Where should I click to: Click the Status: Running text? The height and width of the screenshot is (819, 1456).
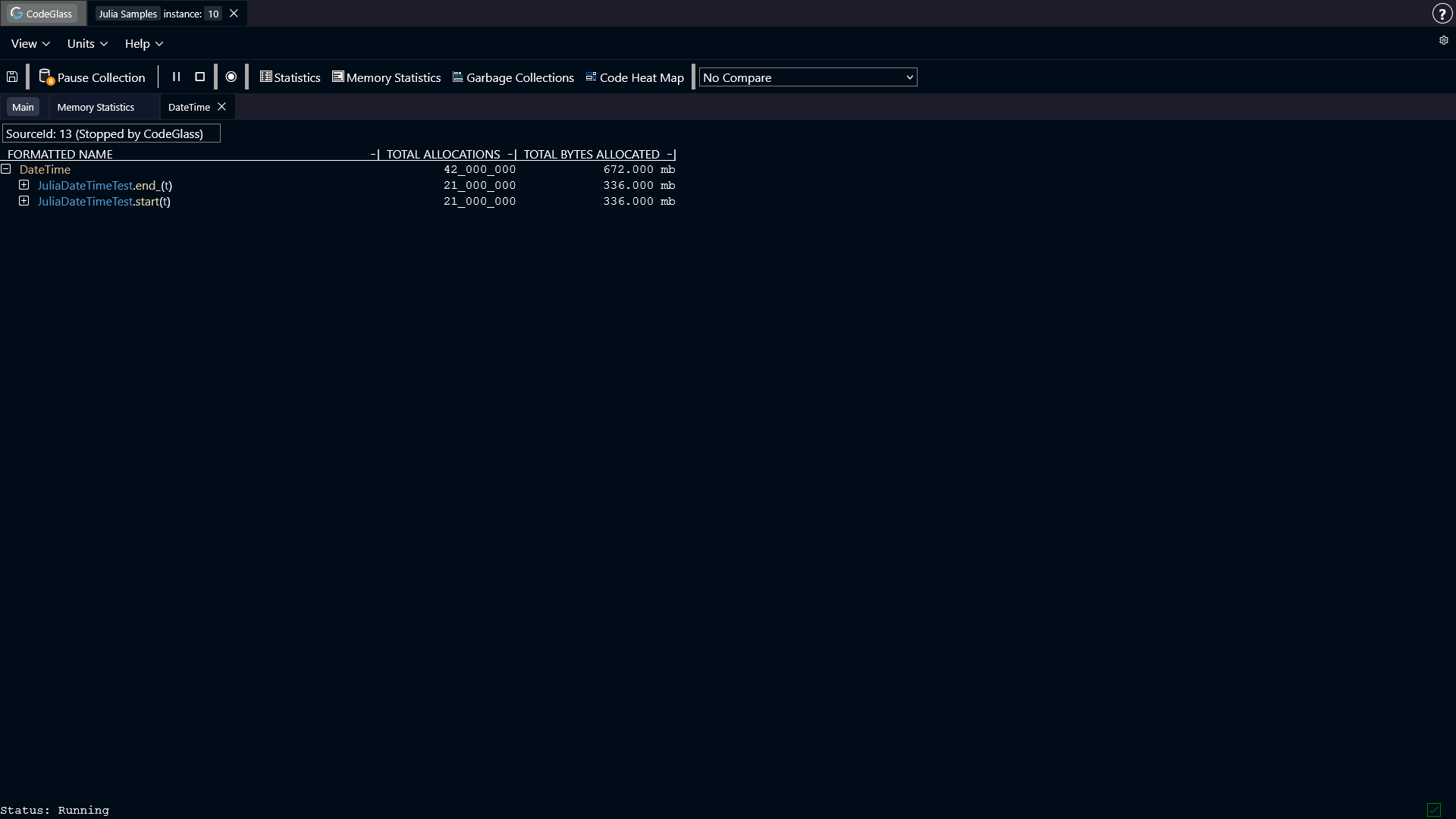pyautogui.click(x=55, y=810)
